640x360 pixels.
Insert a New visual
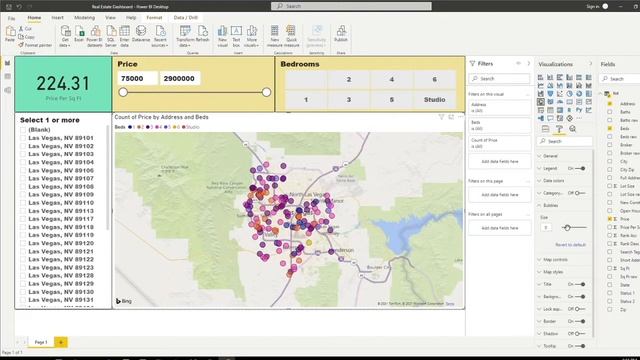point(222,36)
